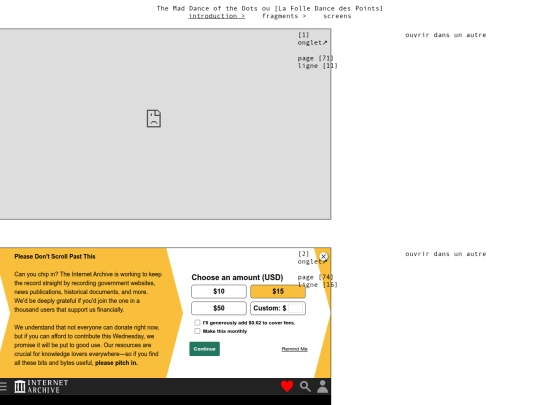This screenshot has height=405, width=540.
Task: Enable the add $0.62 to cover fees checkbox
Action: click(197, 323)
